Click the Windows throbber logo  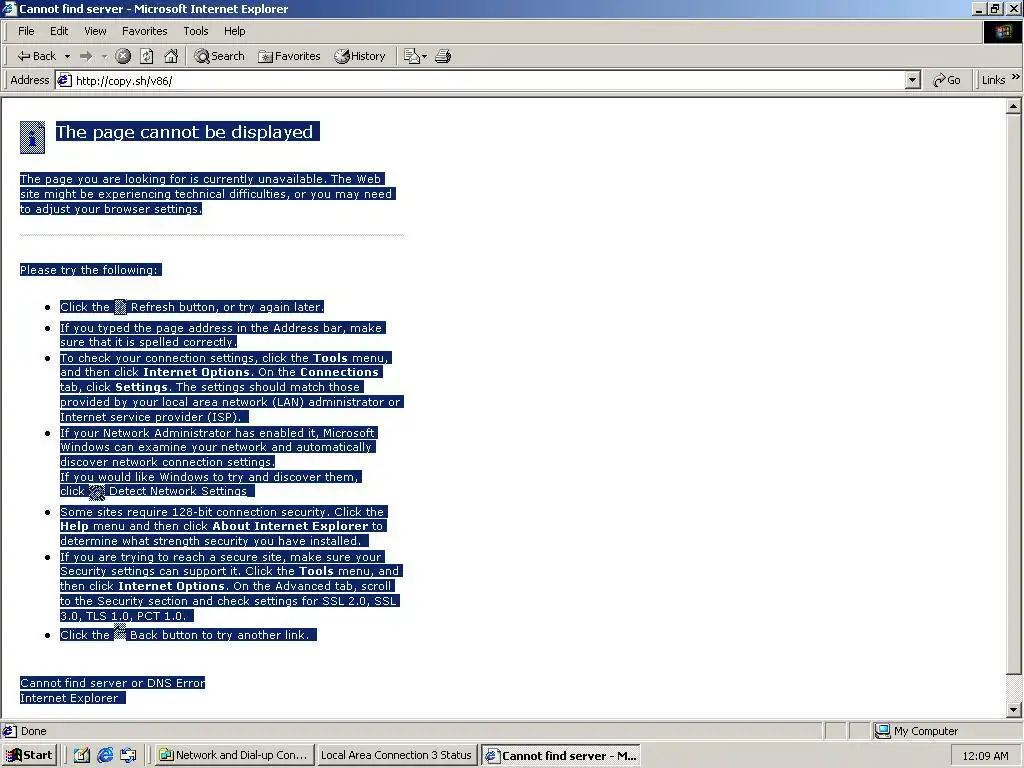pyautogui.click(x=1002, y=31)
